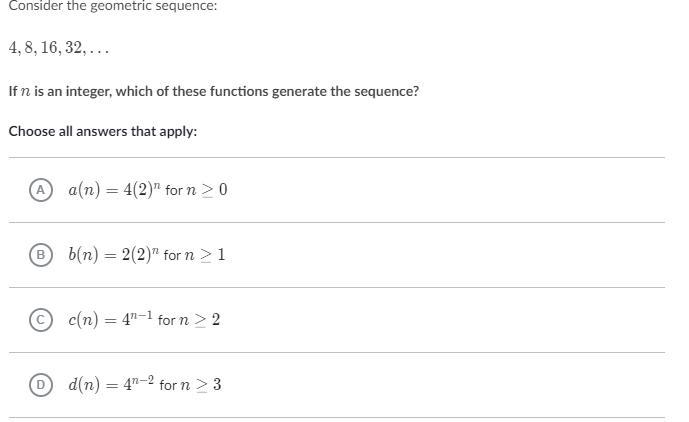
Task: Click the sequence 4, 8, 16, 32 text
Action: pyautogui.click(x=58, y=48)
